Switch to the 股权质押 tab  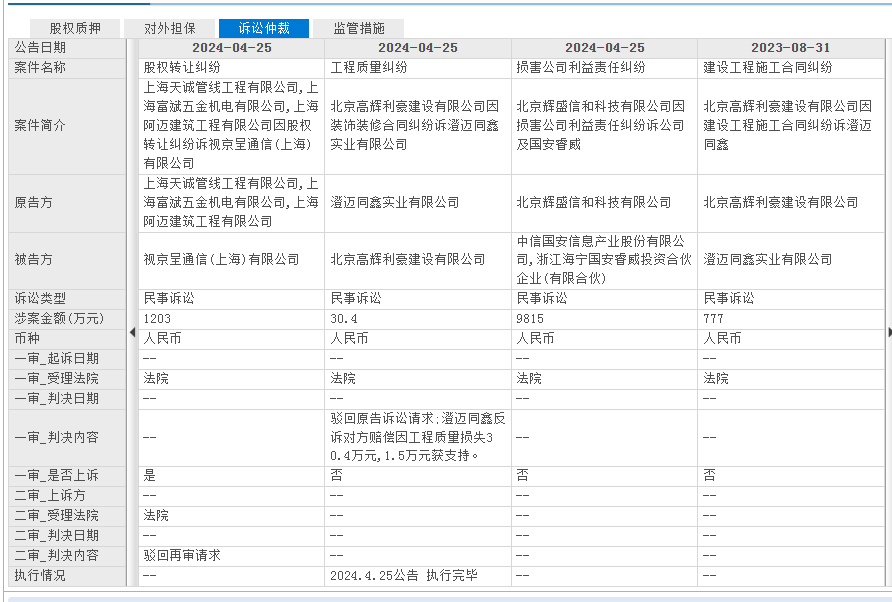point(75,28)
